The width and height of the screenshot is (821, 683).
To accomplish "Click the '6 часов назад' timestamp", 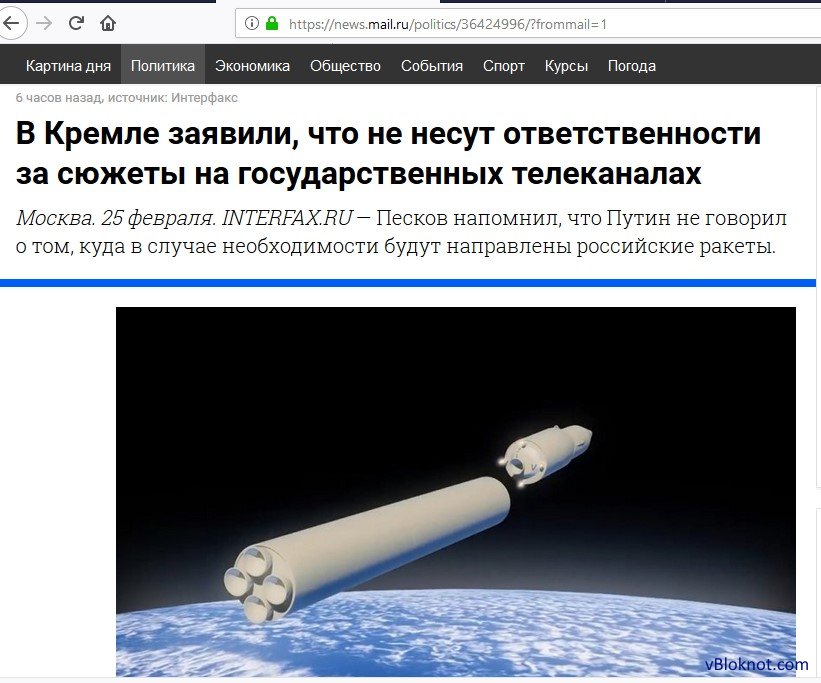I will point(59,98).
